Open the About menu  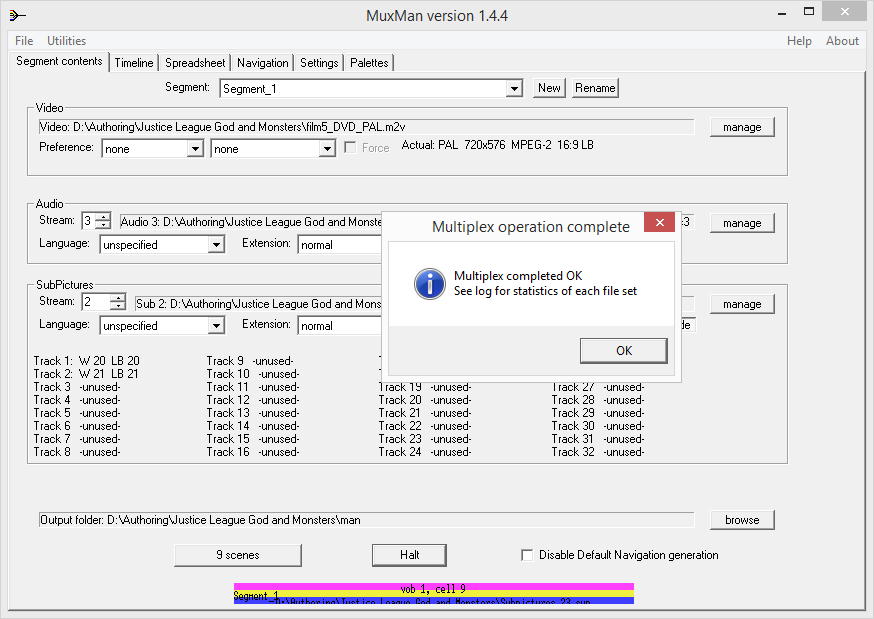[842, 41]
